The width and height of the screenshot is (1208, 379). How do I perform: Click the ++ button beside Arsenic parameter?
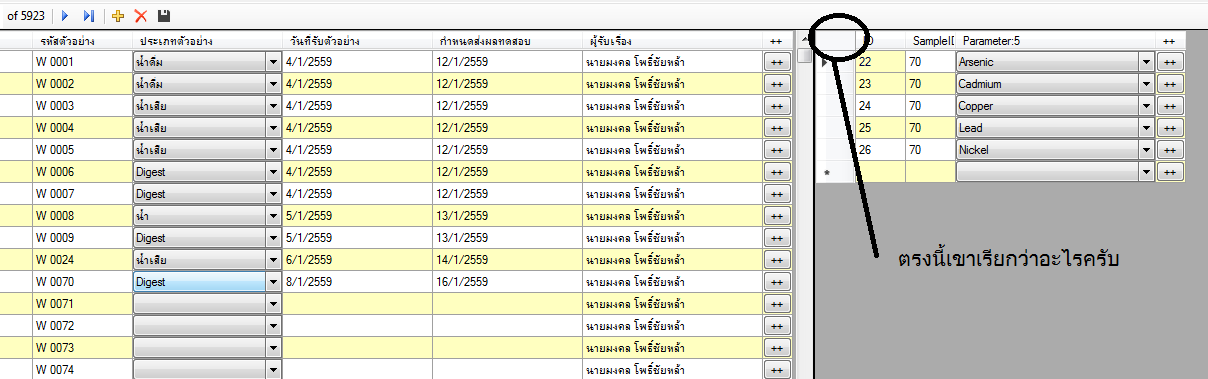(x=1170, y=61)
